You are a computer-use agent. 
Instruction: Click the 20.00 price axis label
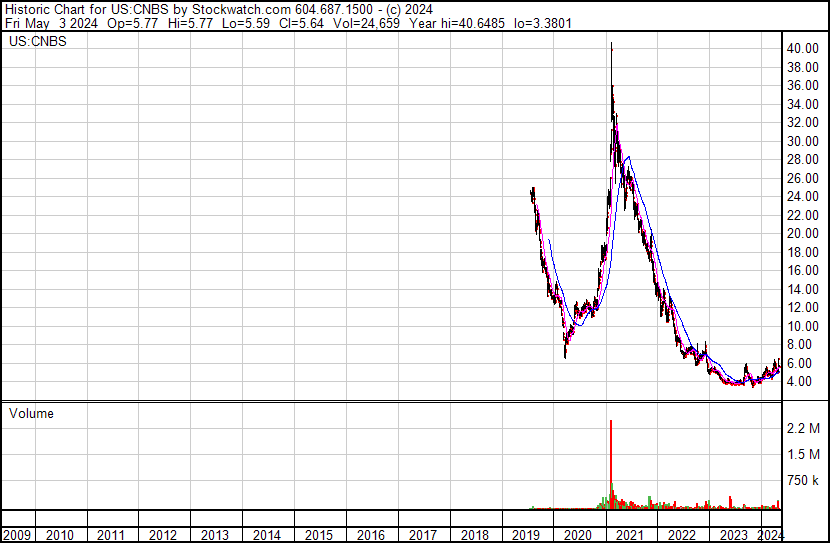[x=802, y=233]
